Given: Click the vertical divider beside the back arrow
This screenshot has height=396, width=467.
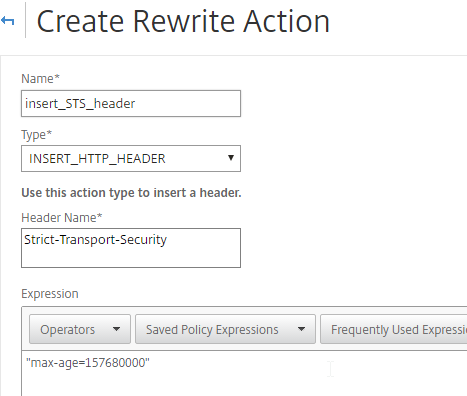Looking at the screenshot, I should coord(25,20).
